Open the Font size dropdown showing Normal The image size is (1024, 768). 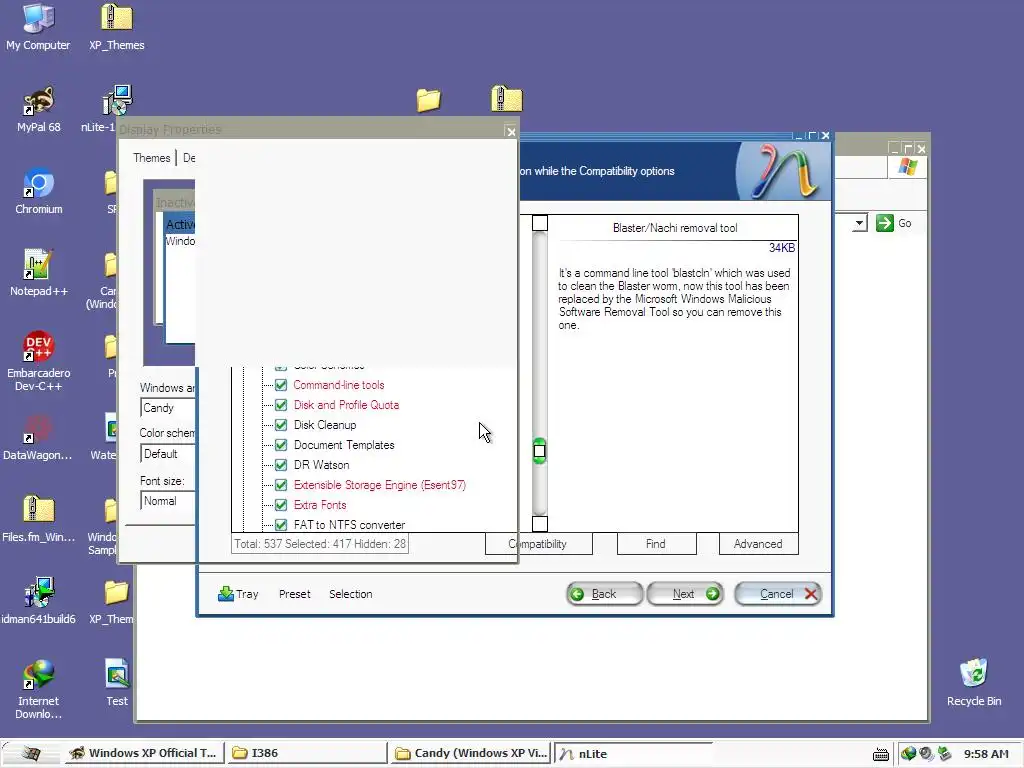pos(167,501)
